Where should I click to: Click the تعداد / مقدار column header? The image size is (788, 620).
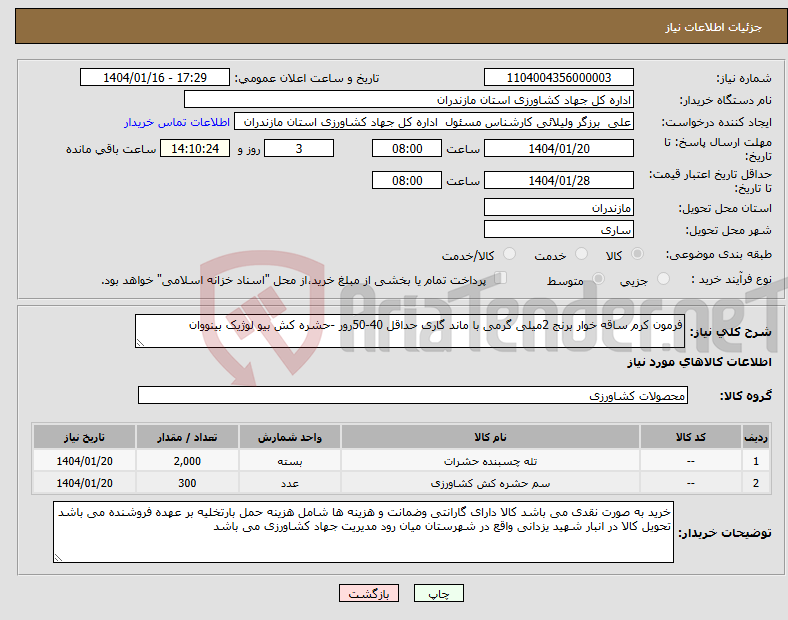click(x=187, y=437)
